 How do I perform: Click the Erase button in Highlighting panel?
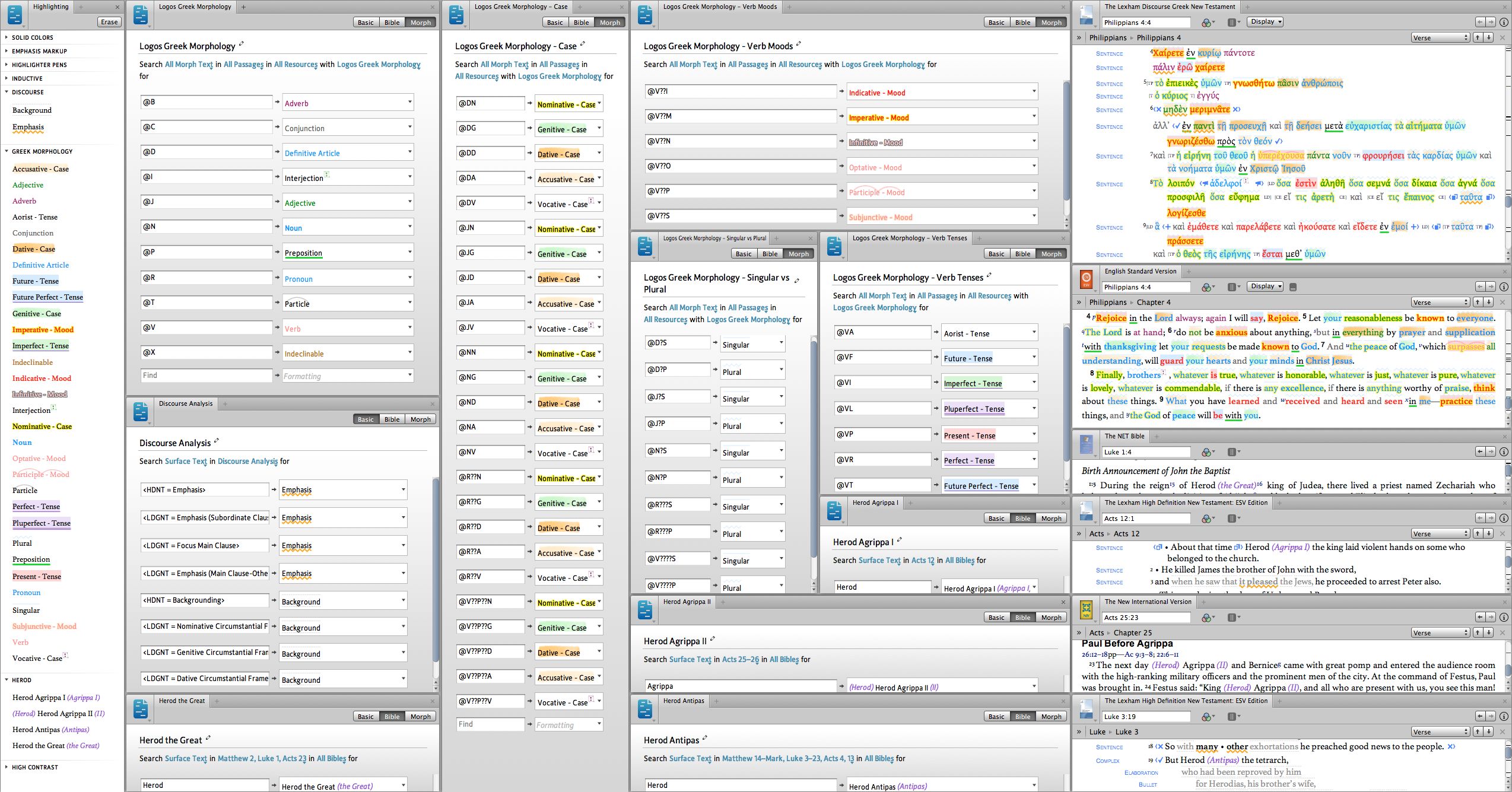(x=109, y=22)
